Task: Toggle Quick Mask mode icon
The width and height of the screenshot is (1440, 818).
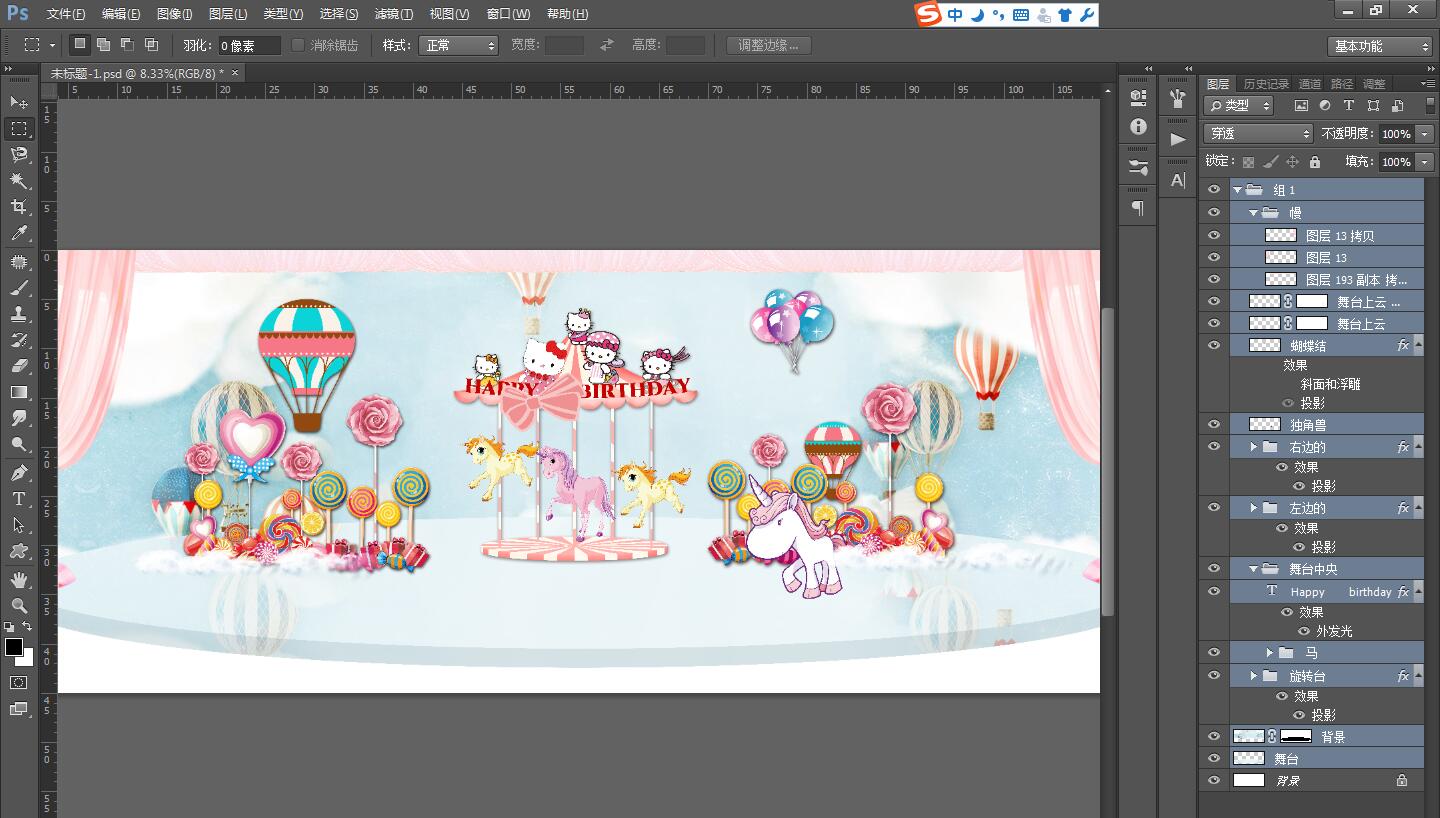Action: (x=19, y=682)
